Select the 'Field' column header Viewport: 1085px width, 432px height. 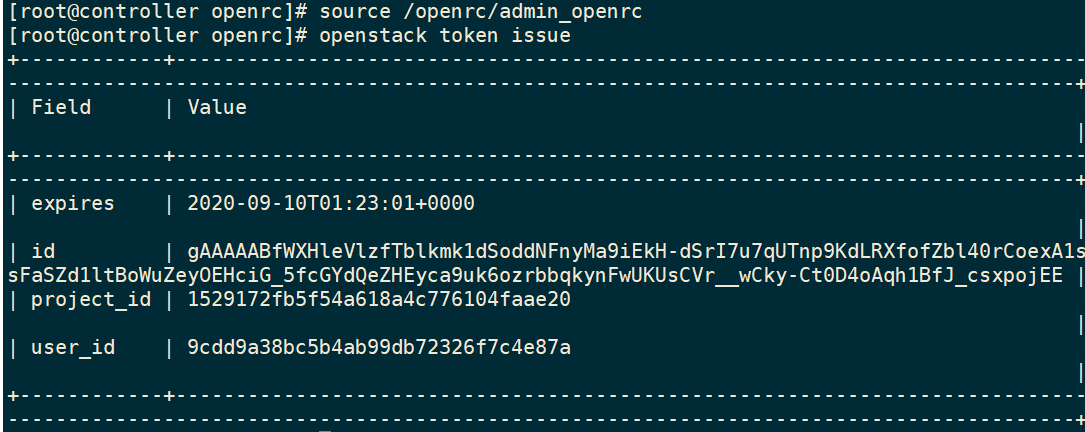pyautogui.click(x=61, y=107)
